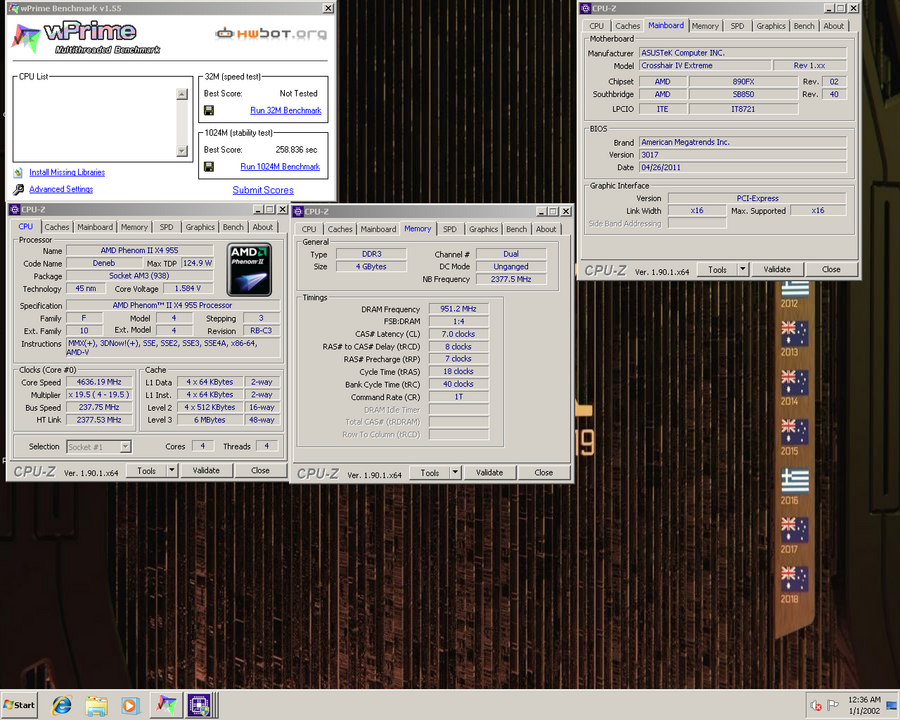Click the Install Missing Libraries icon
Screen dimensions: 900x720
(x=18, y=172)
